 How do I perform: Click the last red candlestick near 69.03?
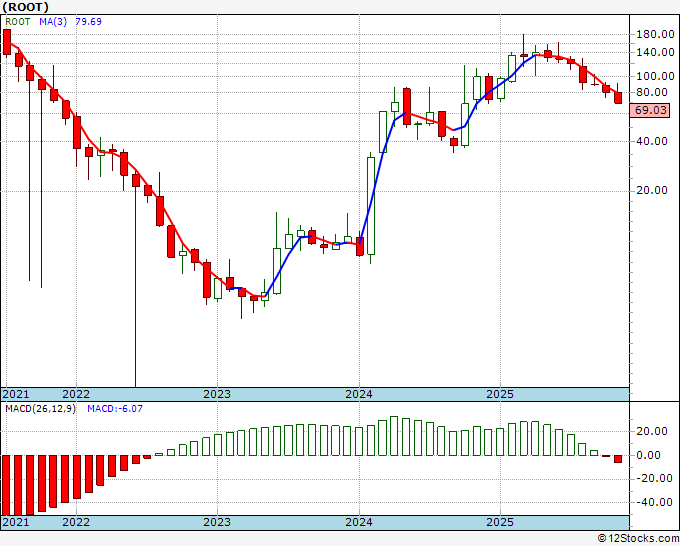pos(618,98)
